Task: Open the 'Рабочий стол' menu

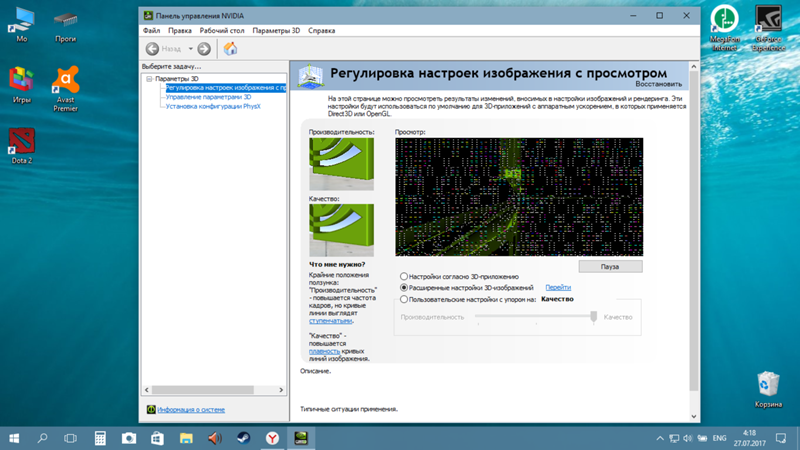Action: [x=222, y=31]
